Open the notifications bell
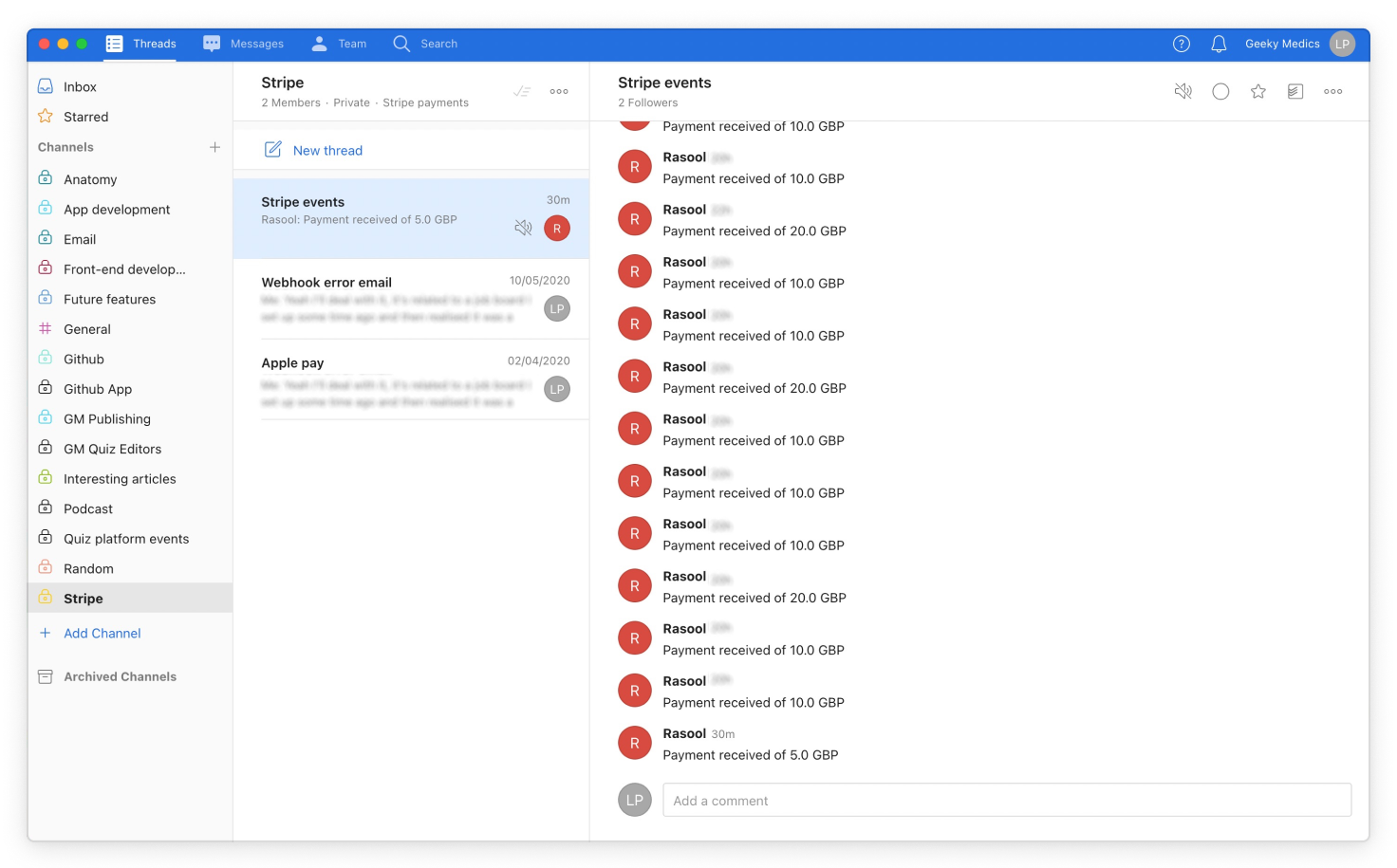The width and height of the screenshot is (1397, 868). (x=1219, y=44)
